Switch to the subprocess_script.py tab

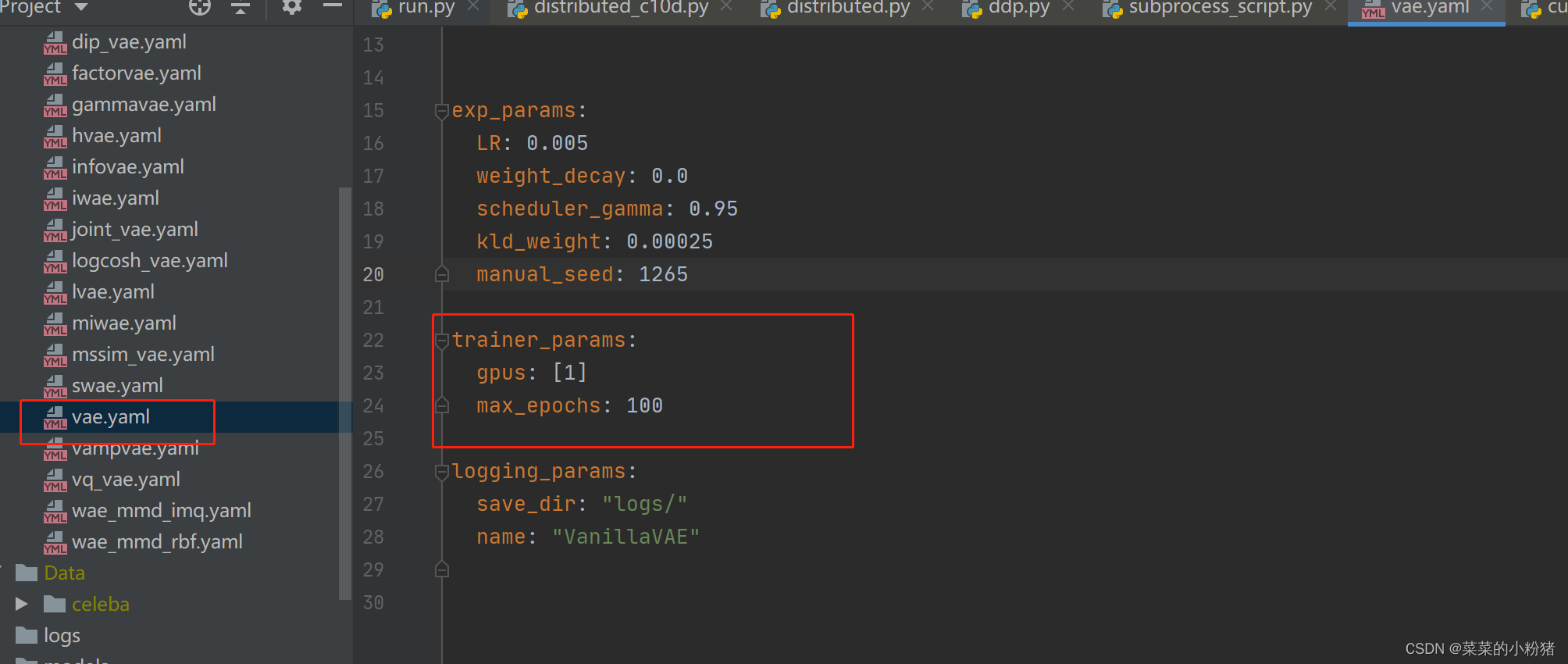click(1220, 8)
